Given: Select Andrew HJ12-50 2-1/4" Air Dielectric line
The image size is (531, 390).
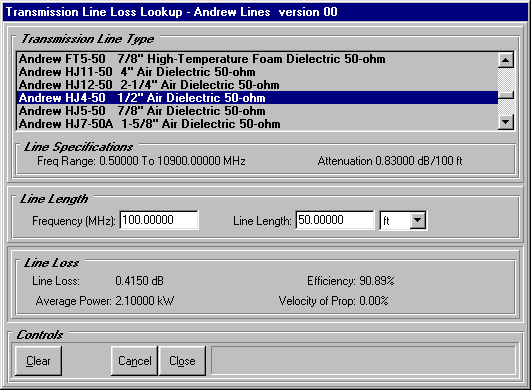Looking at the screenshot, I should click(x=257, y=85).
